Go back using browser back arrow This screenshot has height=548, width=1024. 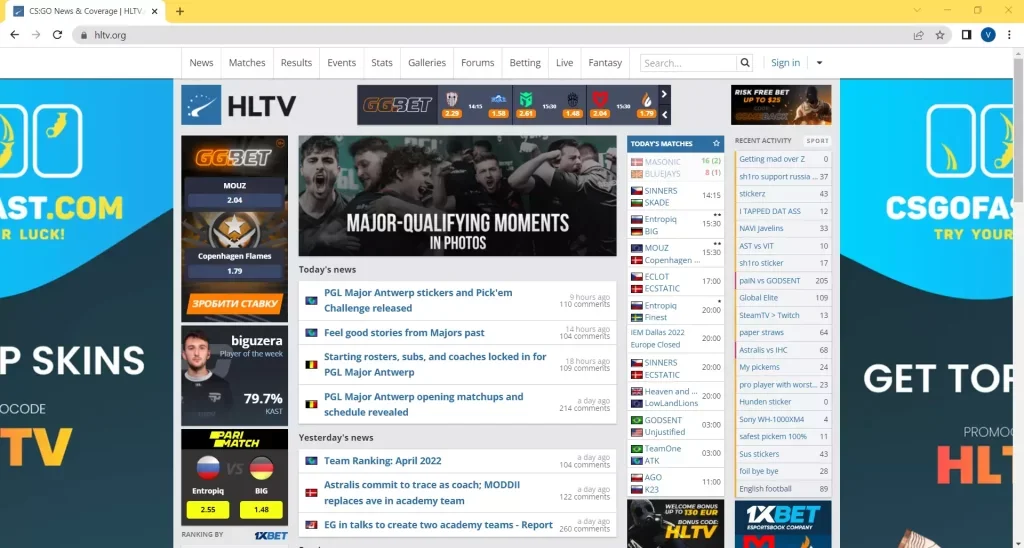(14, 35)
